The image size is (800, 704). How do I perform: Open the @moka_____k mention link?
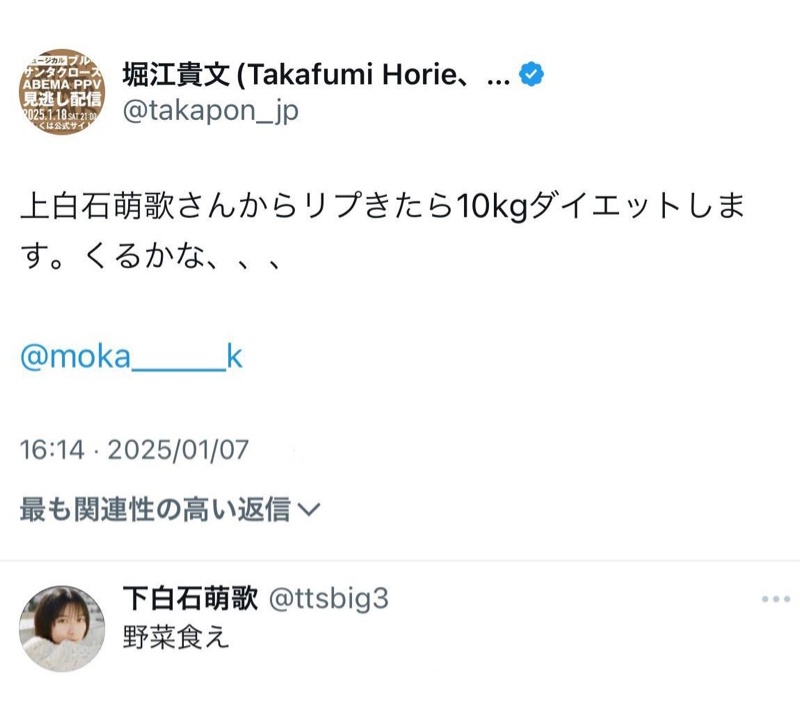[131, 359]
